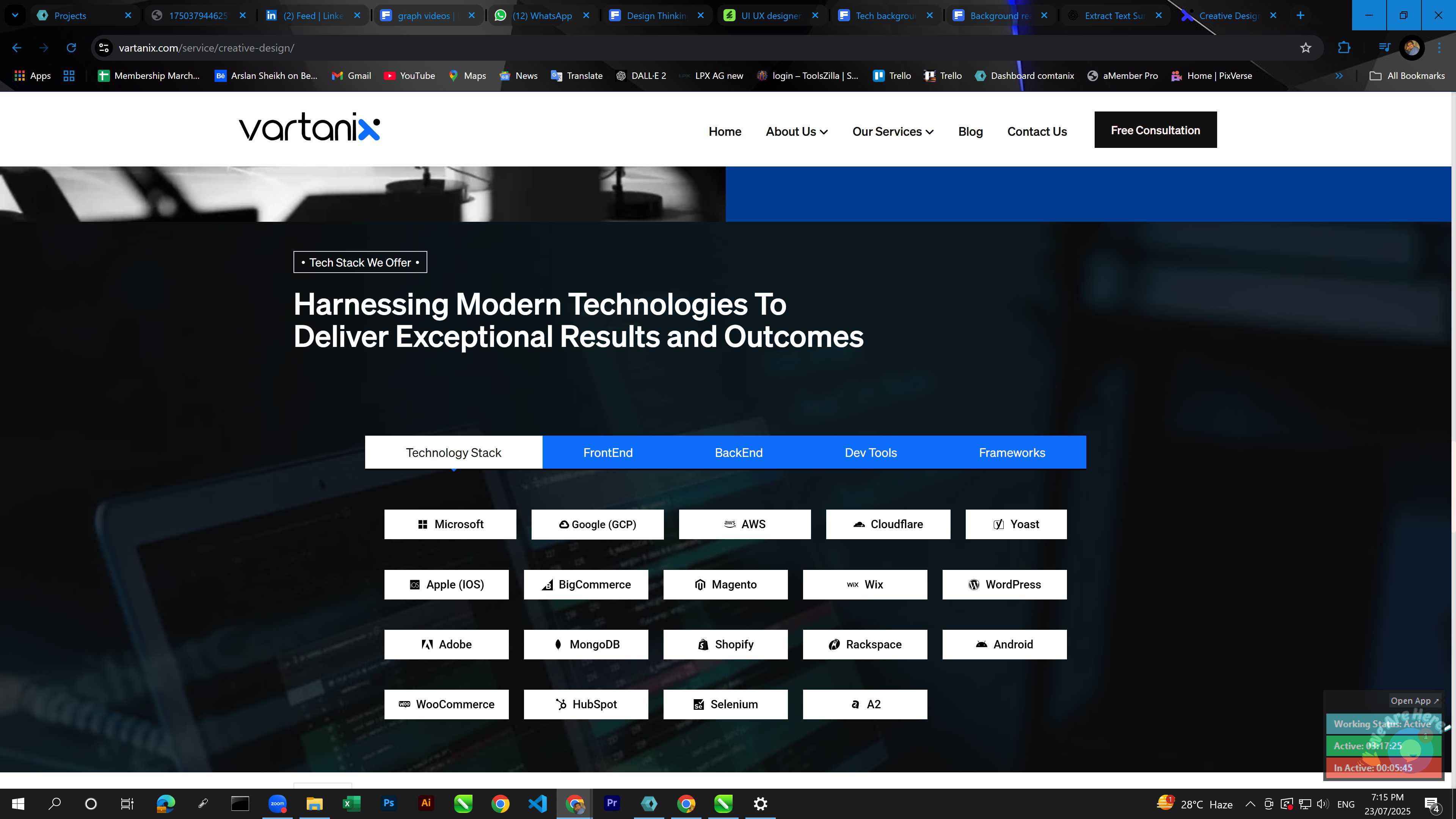Open the Windows Start menu
Image resolution: width=1456 pixels, height=819 pixels.
click(18, 803)
